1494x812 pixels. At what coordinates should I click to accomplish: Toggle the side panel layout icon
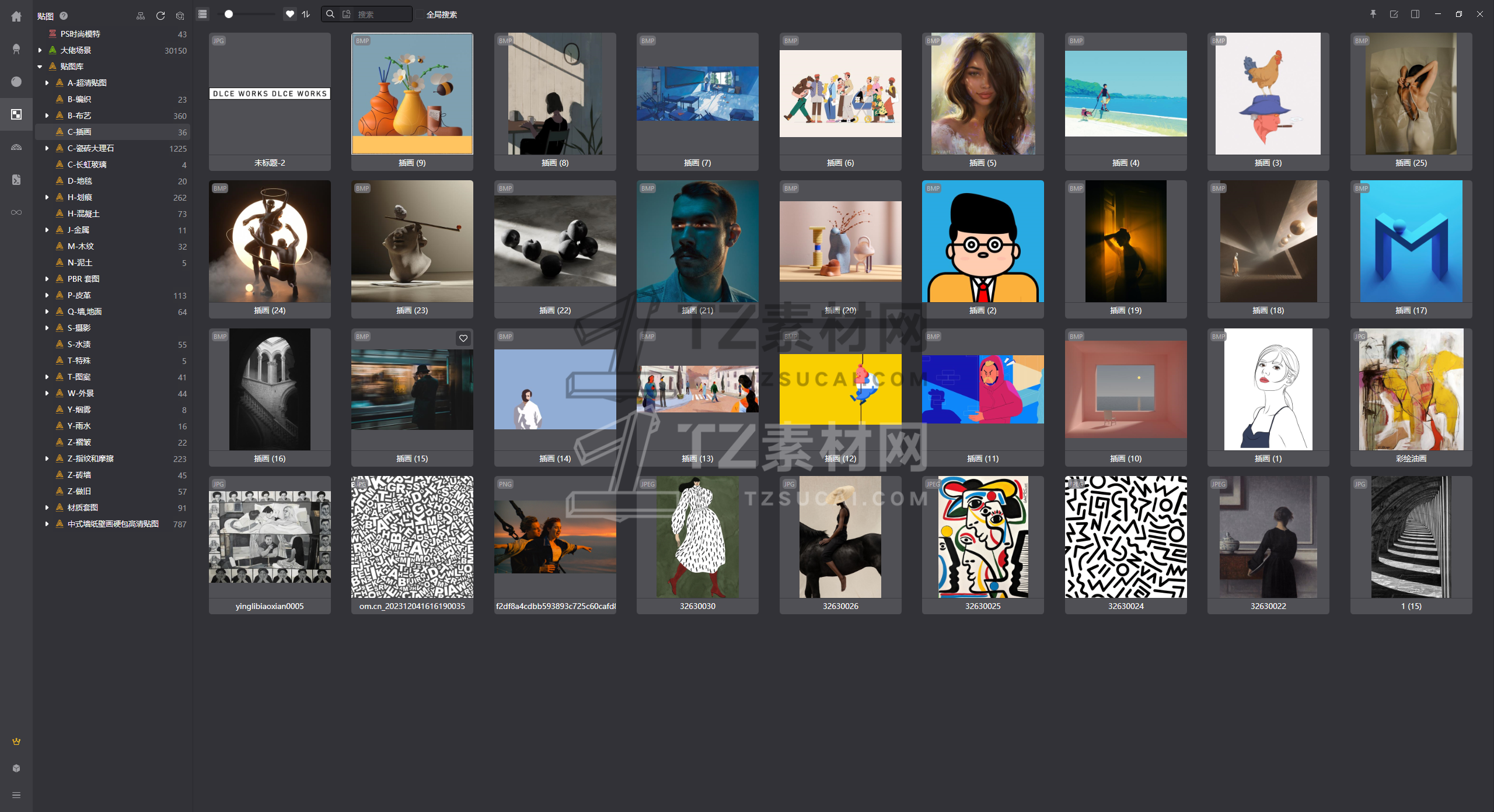pos(1415,14)
